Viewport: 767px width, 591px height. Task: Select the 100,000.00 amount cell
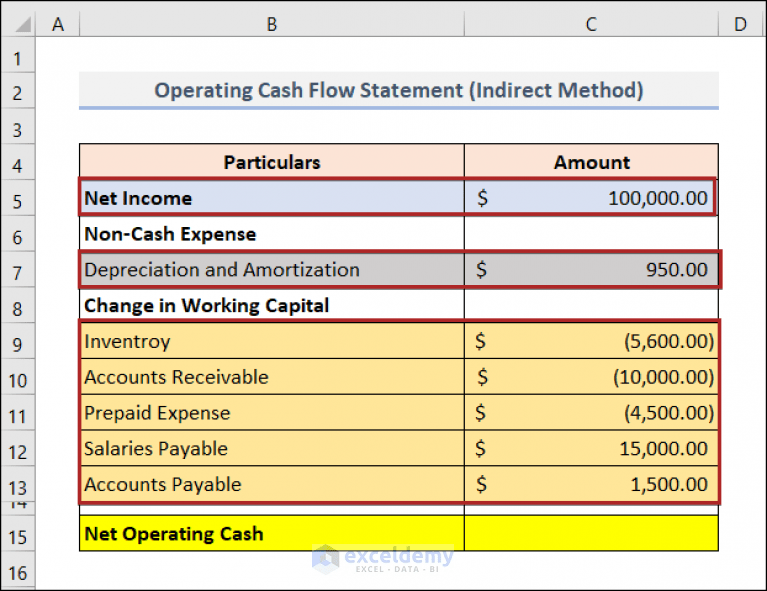(591, 198)
